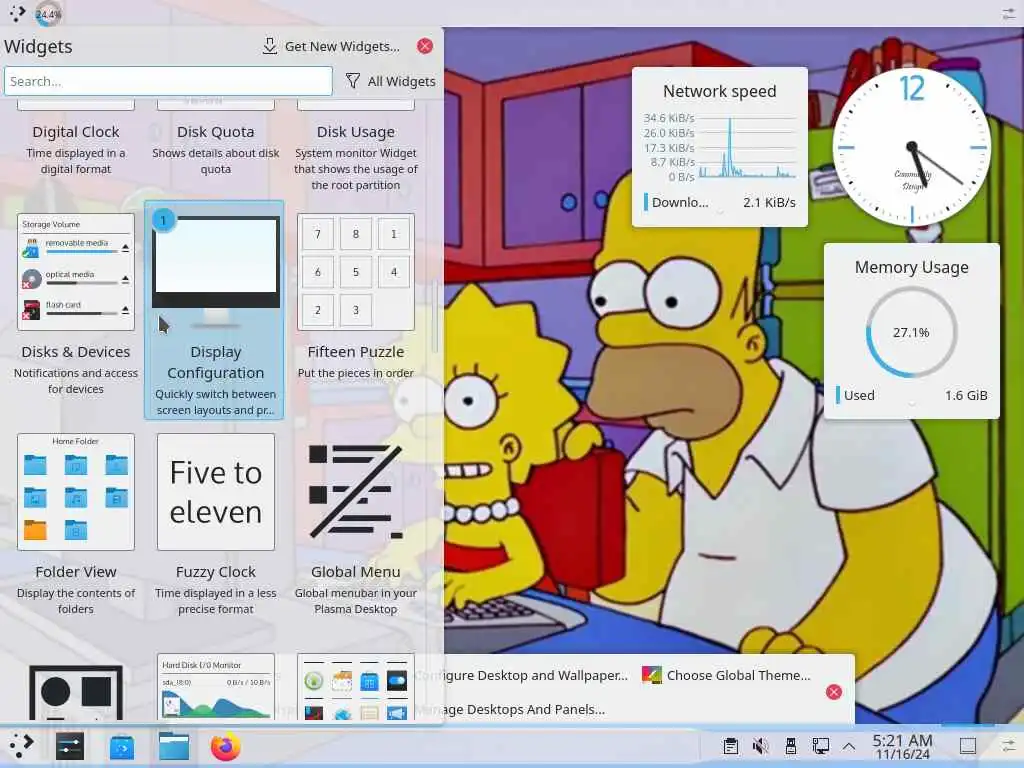The height and width of the screenshot is (768, 1024).
Task: Choose Global Theme from edit toolbar
Action: click(726, 675)
